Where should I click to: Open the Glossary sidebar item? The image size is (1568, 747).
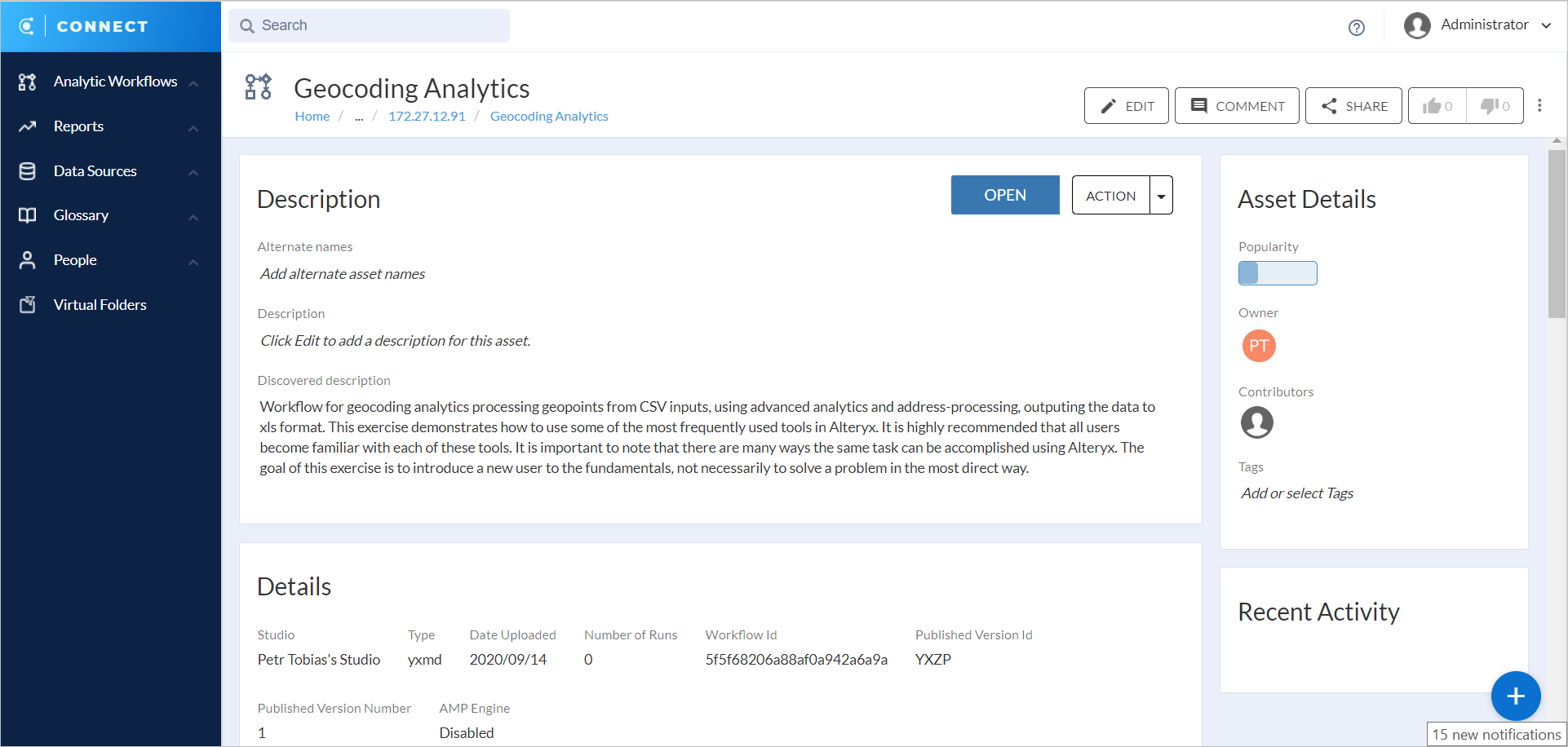81,215
